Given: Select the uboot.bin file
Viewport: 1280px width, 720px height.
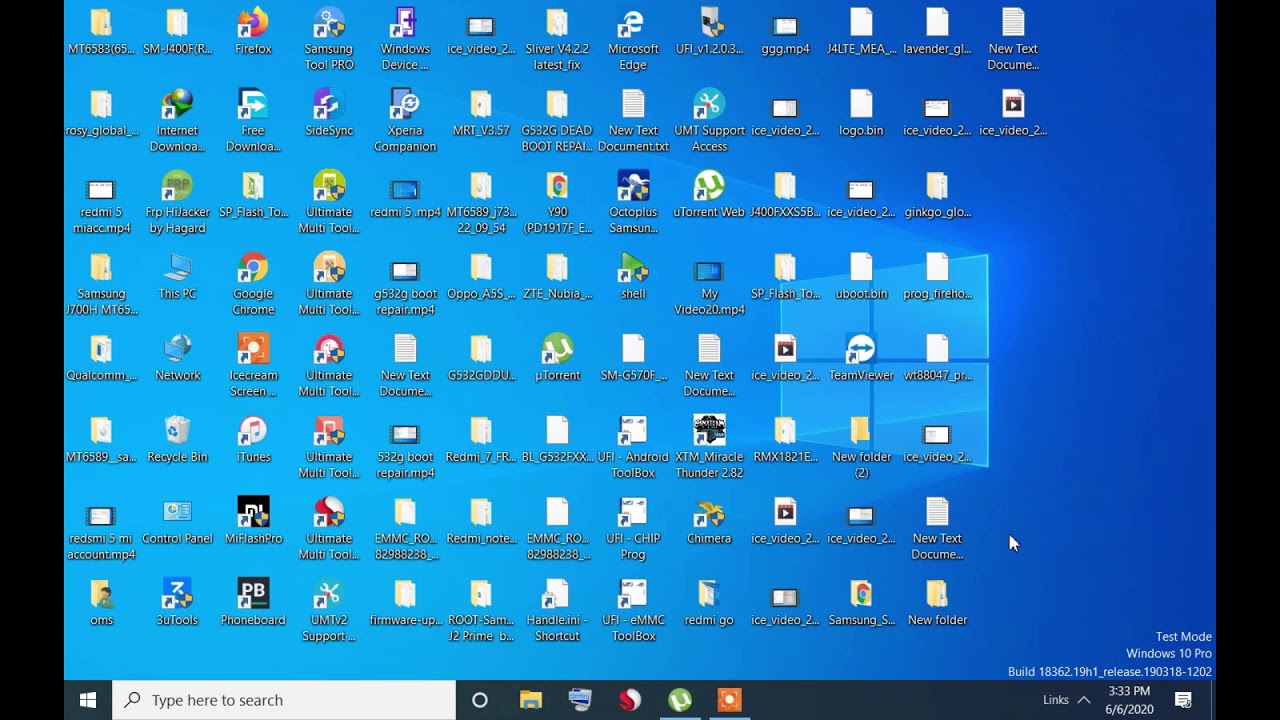Looking at the screenshot, I should click(x=861, y=277).
